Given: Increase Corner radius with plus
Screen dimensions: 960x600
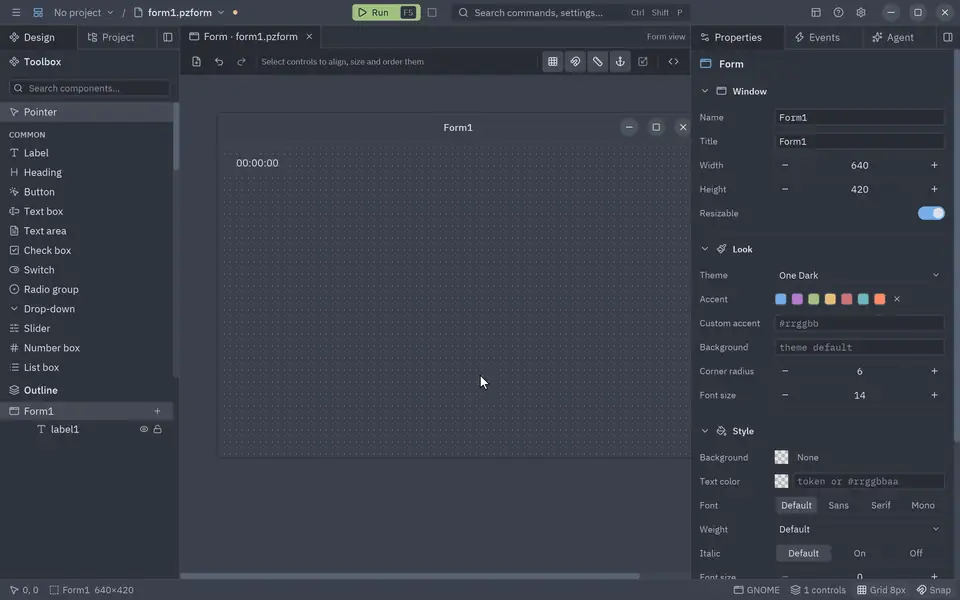Looking at the screenshot, I should [934, 371].
